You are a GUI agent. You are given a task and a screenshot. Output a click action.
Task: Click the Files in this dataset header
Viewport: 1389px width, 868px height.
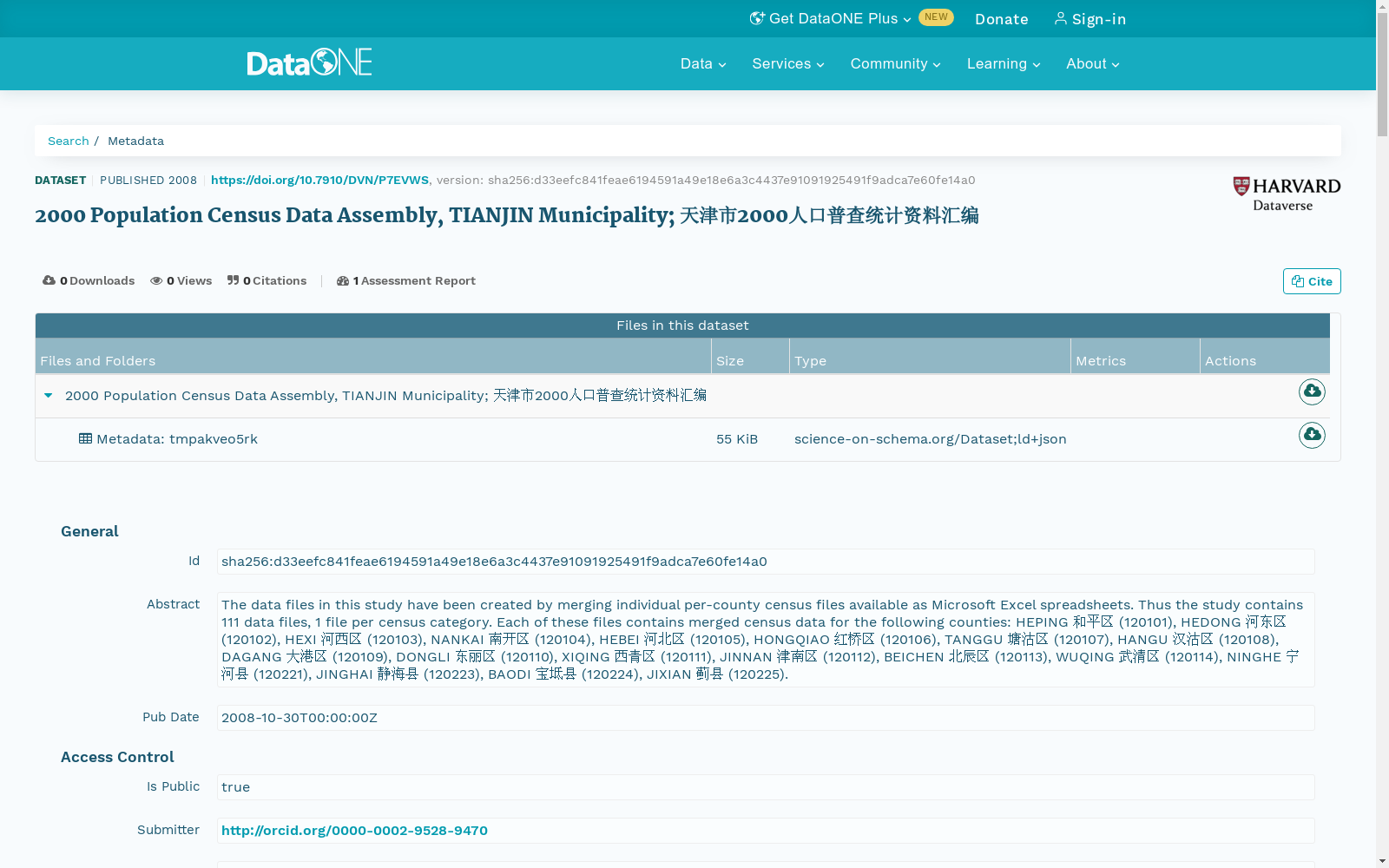click(682, 325)
